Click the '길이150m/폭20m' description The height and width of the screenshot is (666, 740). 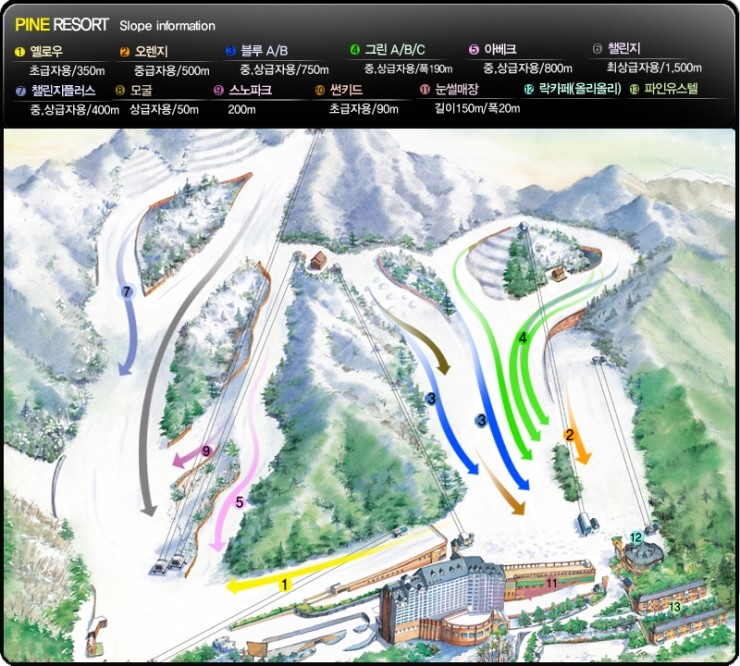tap(477, 109)
